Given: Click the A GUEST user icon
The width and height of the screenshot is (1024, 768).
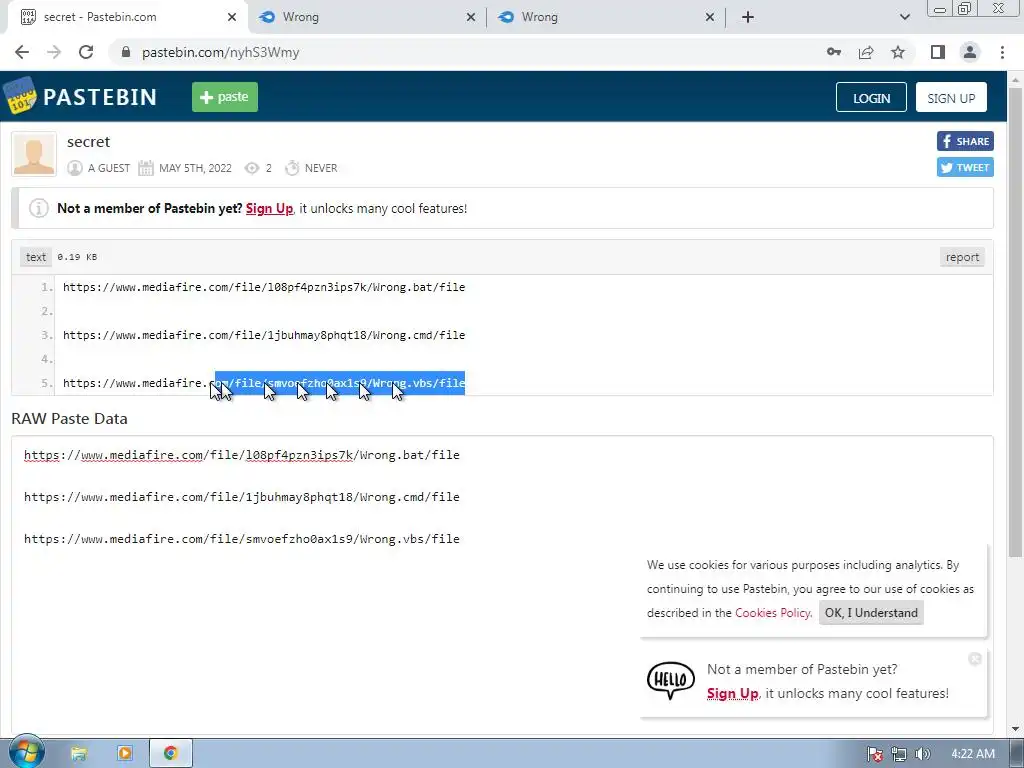Looking at the screenshot, I should tap(74, 168).
